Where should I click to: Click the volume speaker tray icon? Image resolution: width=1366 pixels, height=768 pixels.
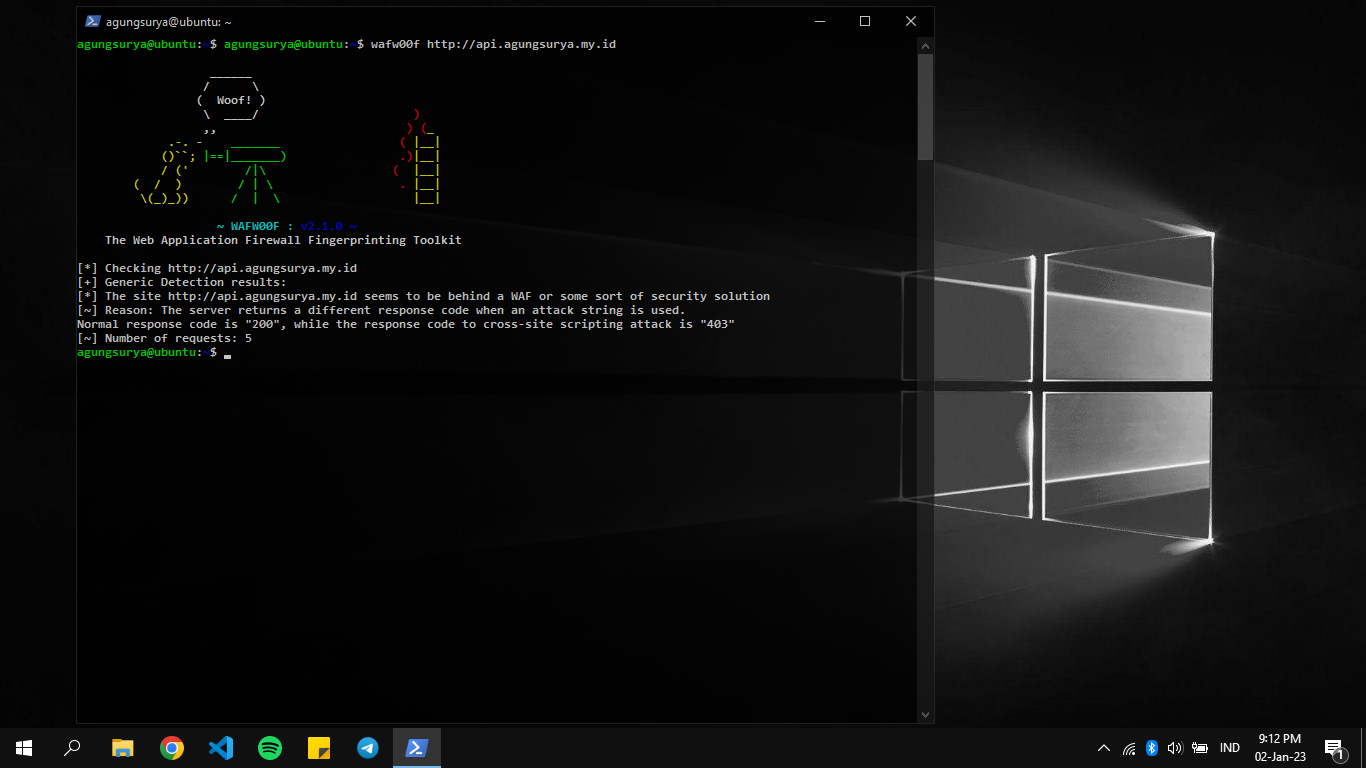coord(1175,748)
